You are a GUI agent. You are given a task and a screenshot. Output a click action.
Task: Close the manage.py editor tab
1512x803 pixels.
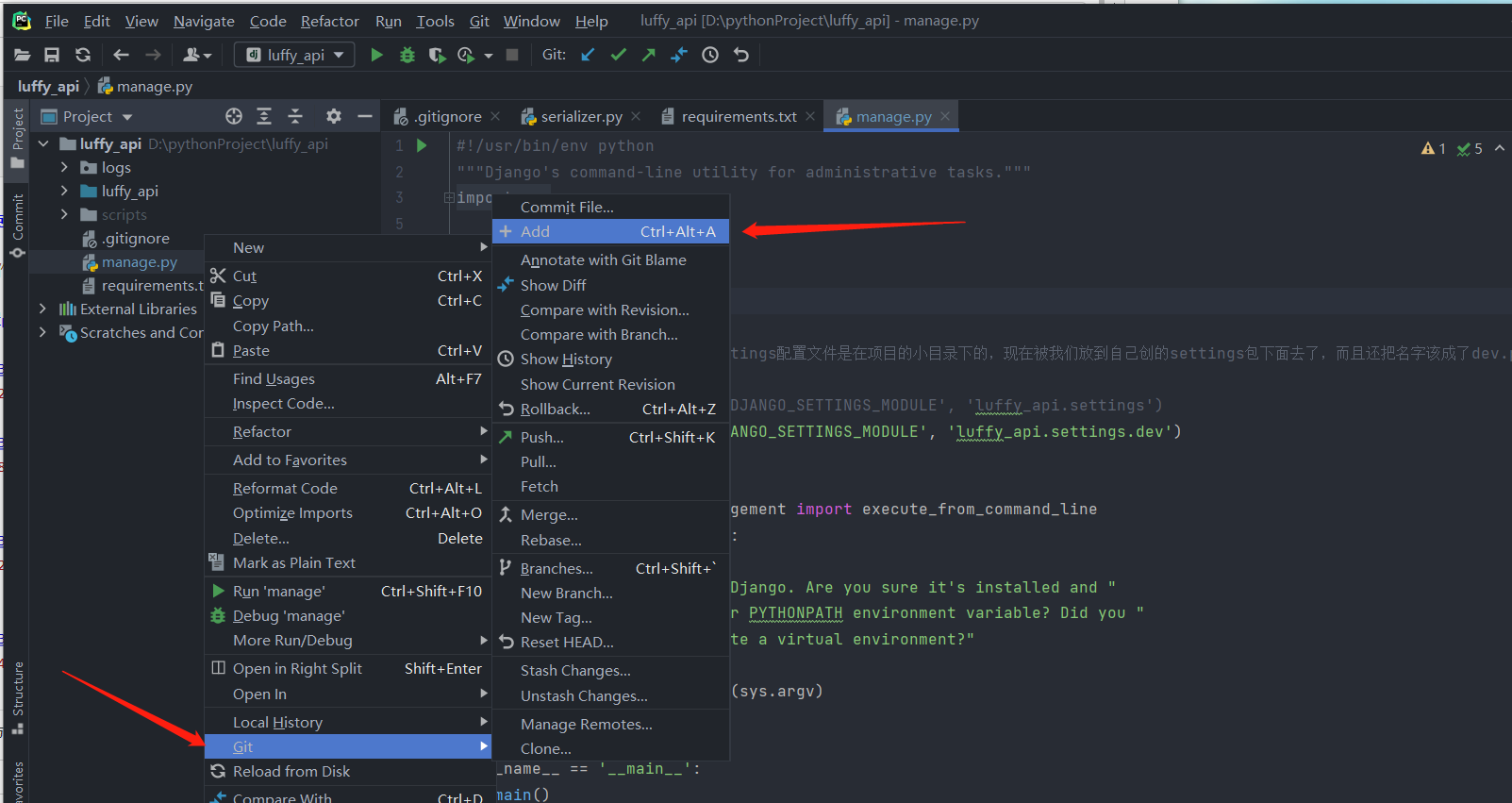pos(944,116)
